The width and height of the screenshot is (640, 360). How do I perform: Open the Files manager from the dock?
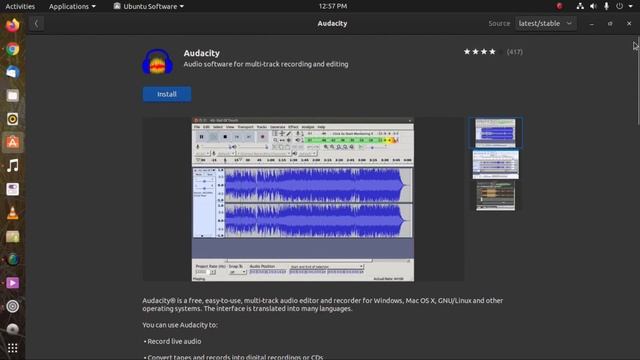click(13, 96)
